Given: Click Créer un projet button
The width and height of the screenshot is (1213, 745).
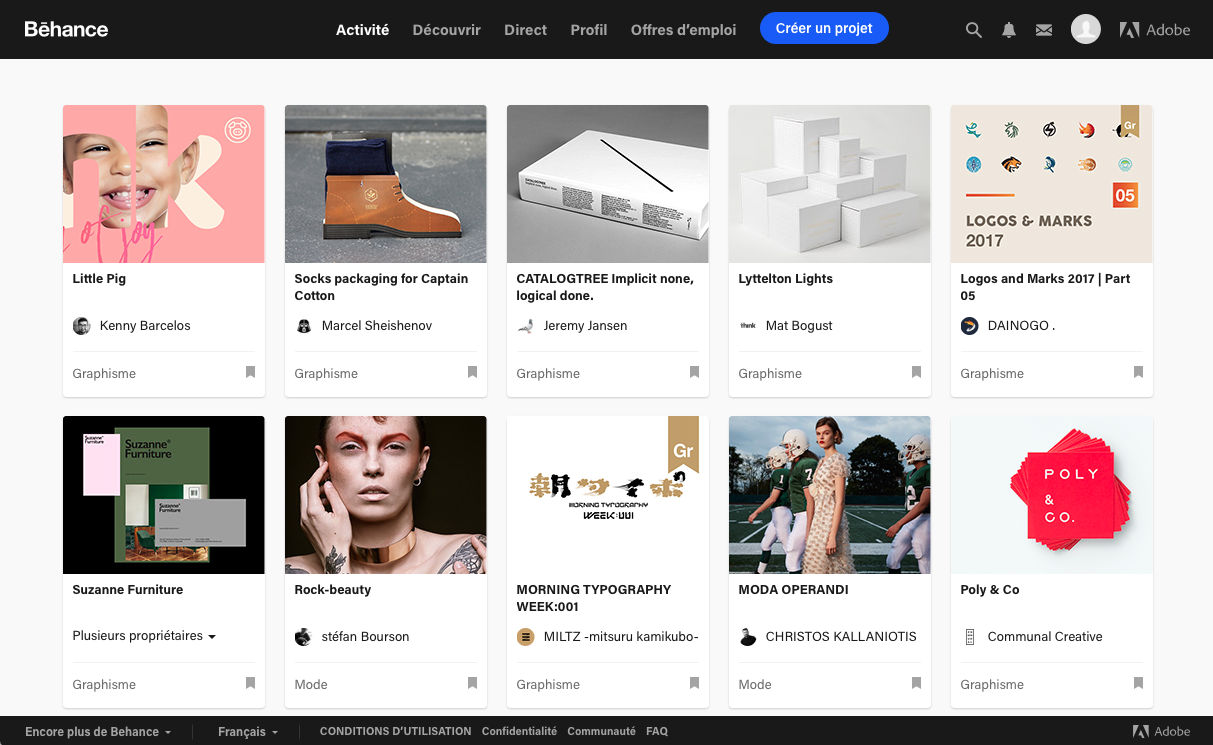Looking at the screenshot, I should (x=824, y=29).
